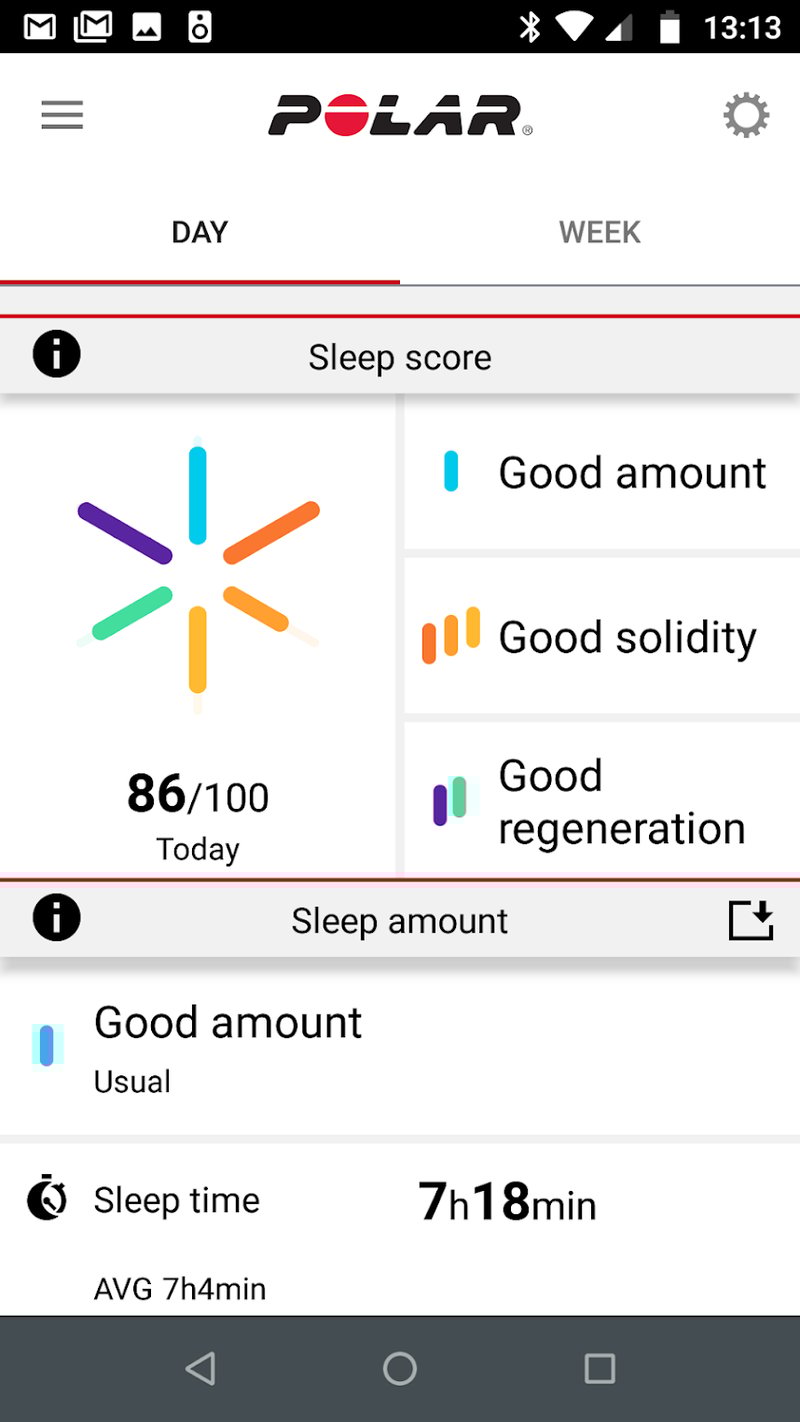This screenshot has height=1422, width=800.
Task: Switch to the WEEK tab
Action: pos(600,232)
